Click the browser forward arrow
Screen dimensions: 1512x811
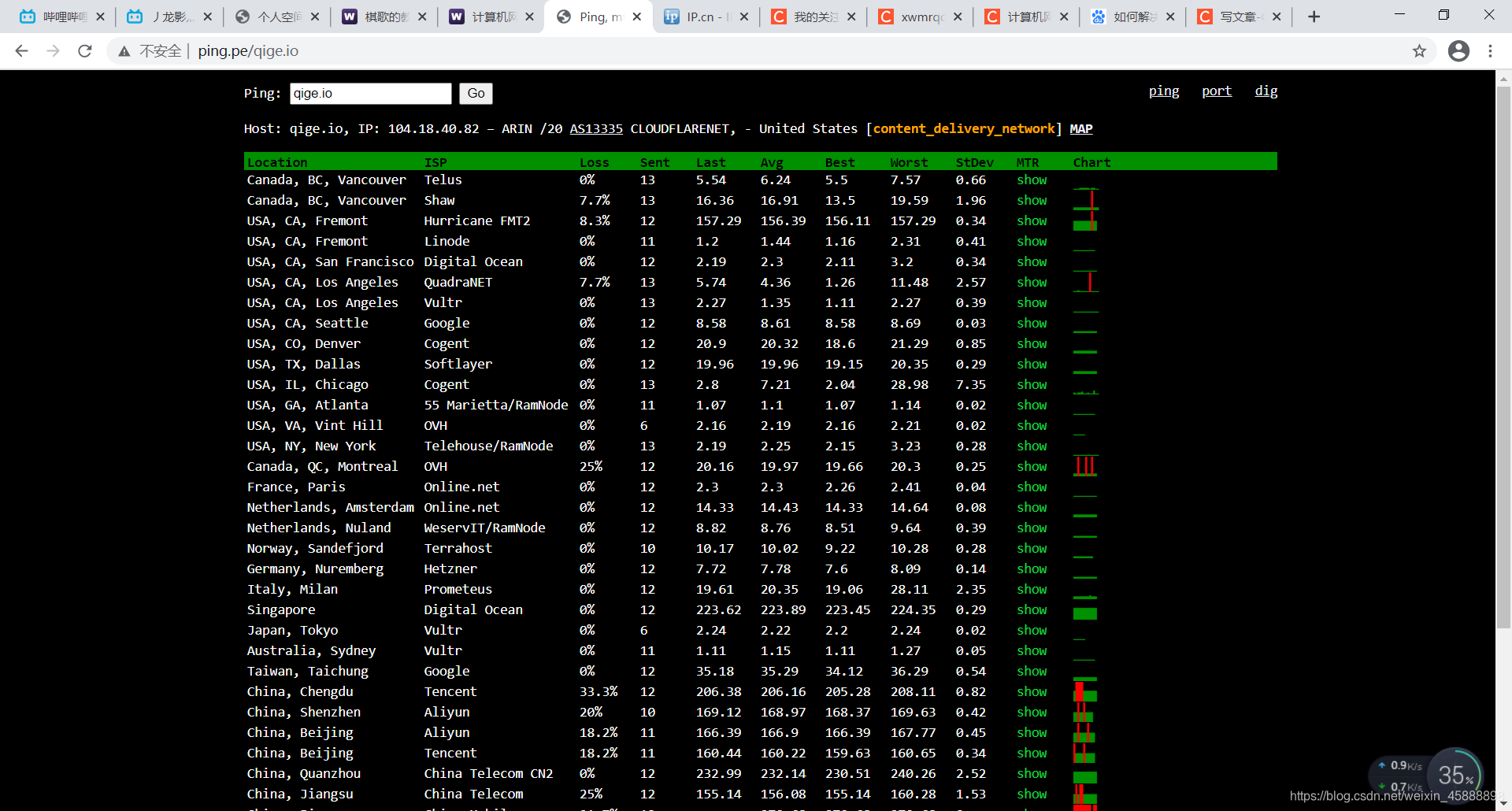[x=53, y=51]
